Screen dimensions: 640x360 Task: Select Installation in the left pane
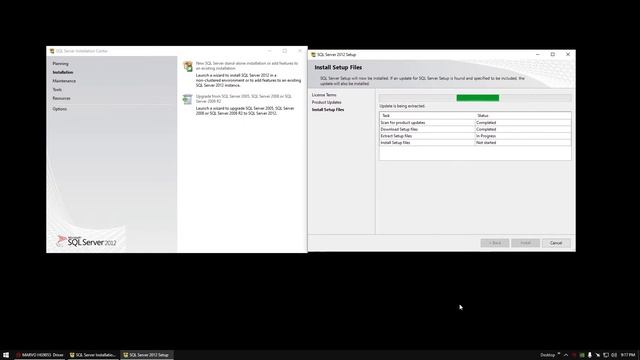pos(63,72)
